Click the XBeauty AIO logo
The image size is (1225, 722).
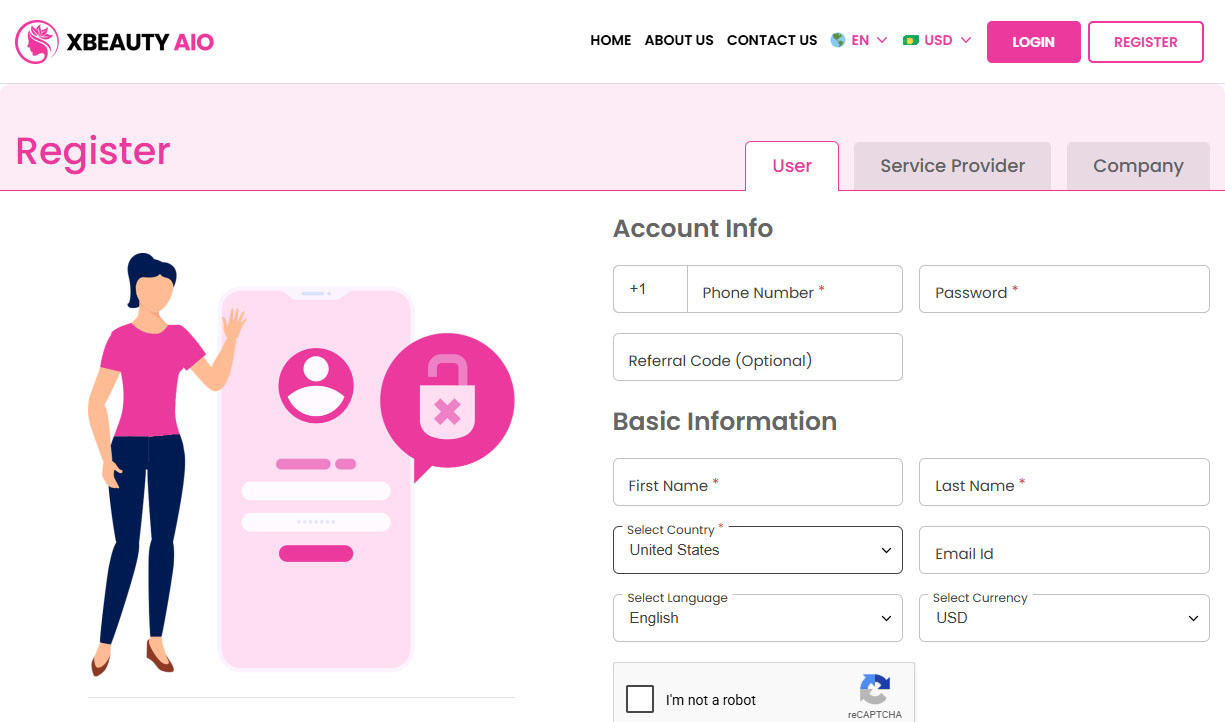113,41
